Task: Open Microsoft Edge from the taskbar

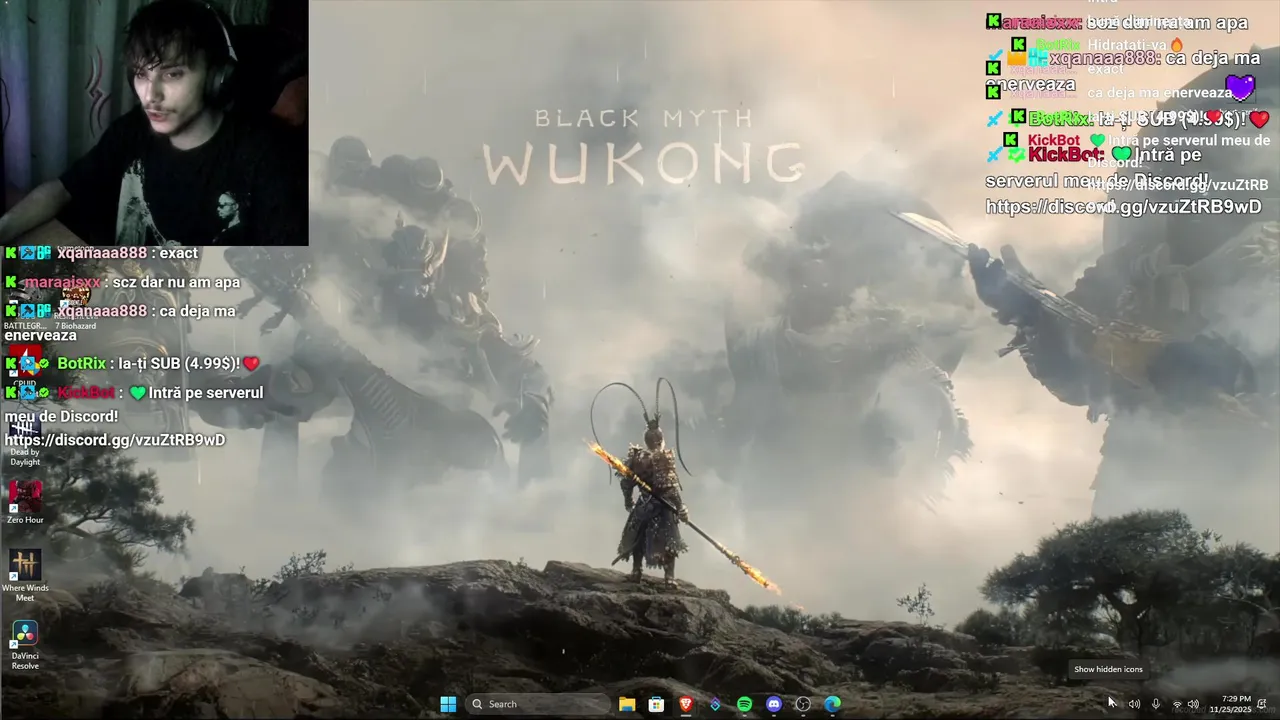Action: pyautogui.click(x=832, y=704)
